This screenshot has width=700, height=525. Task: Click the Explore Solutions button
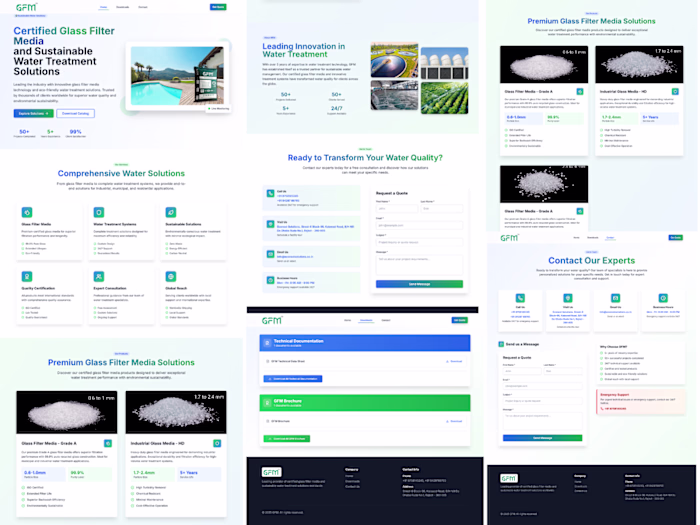(x=33, y=113)
